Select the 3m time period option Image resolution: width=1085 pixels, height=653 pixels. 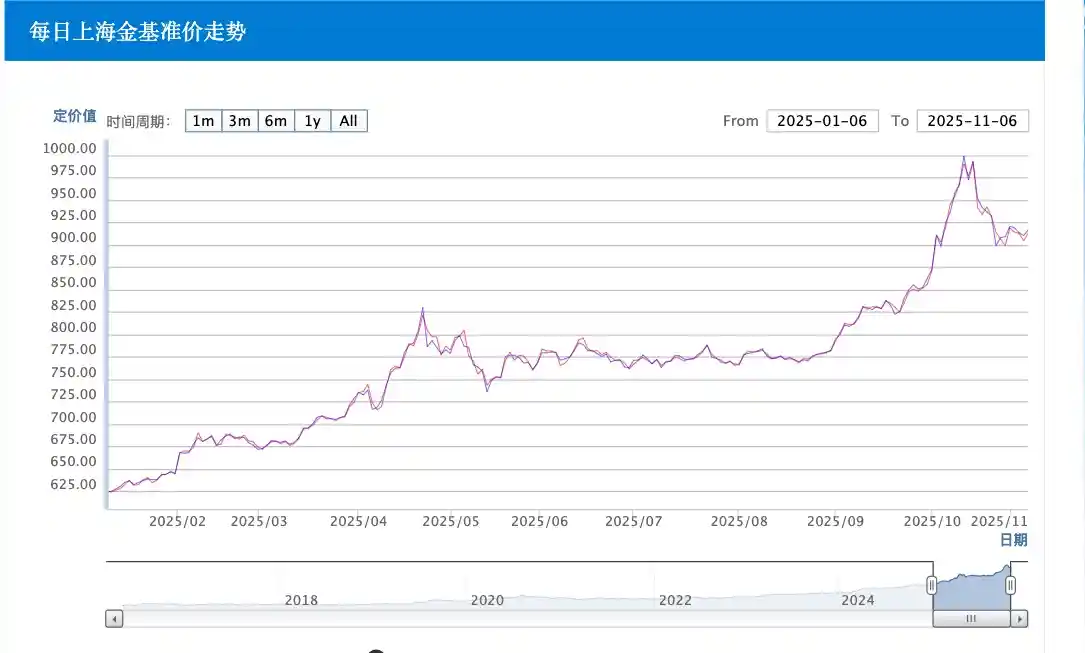click(239, 120)
